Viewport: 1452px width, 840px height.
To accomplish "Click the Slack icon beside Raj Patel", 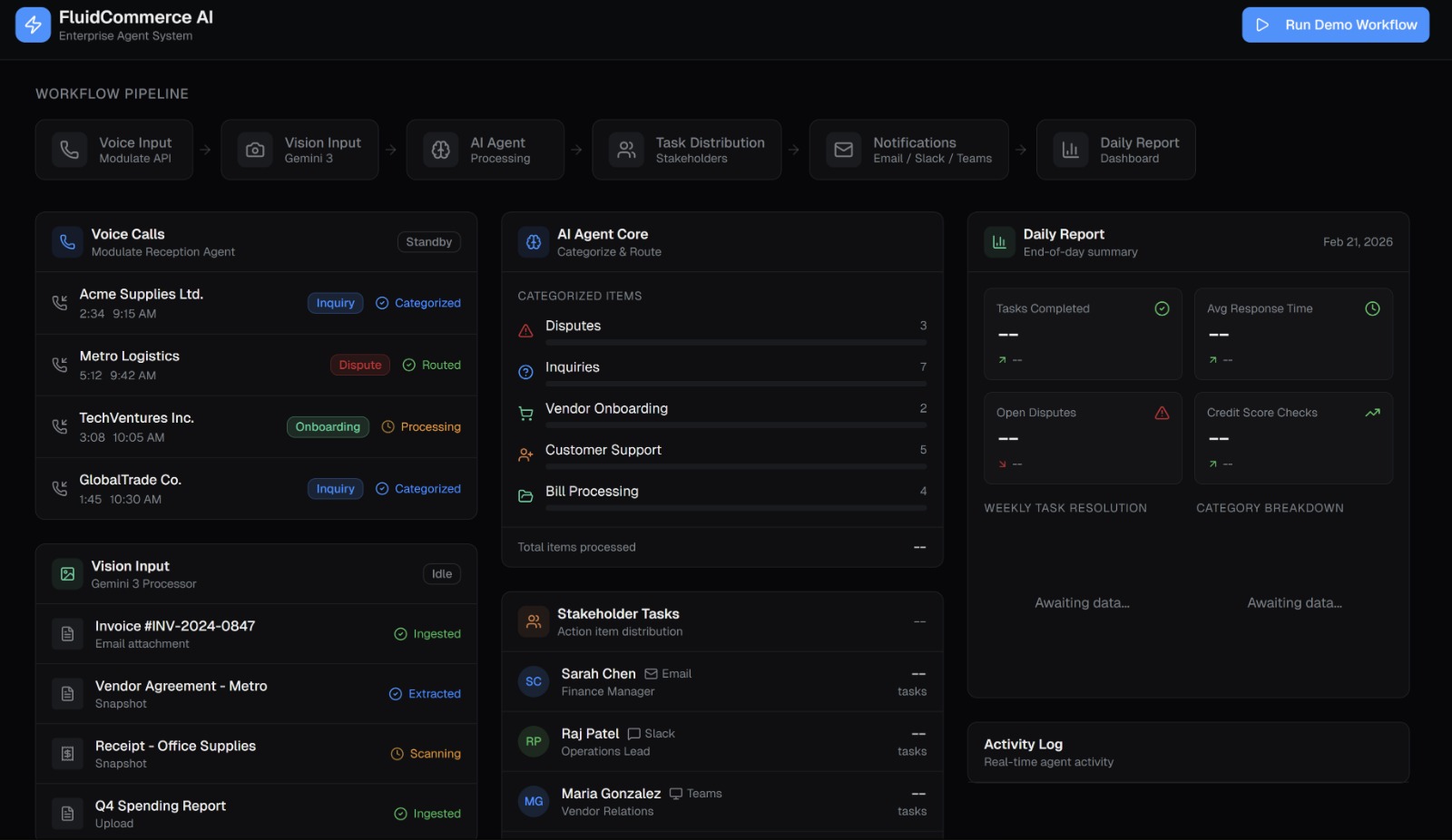I will [x=634, y=734].
